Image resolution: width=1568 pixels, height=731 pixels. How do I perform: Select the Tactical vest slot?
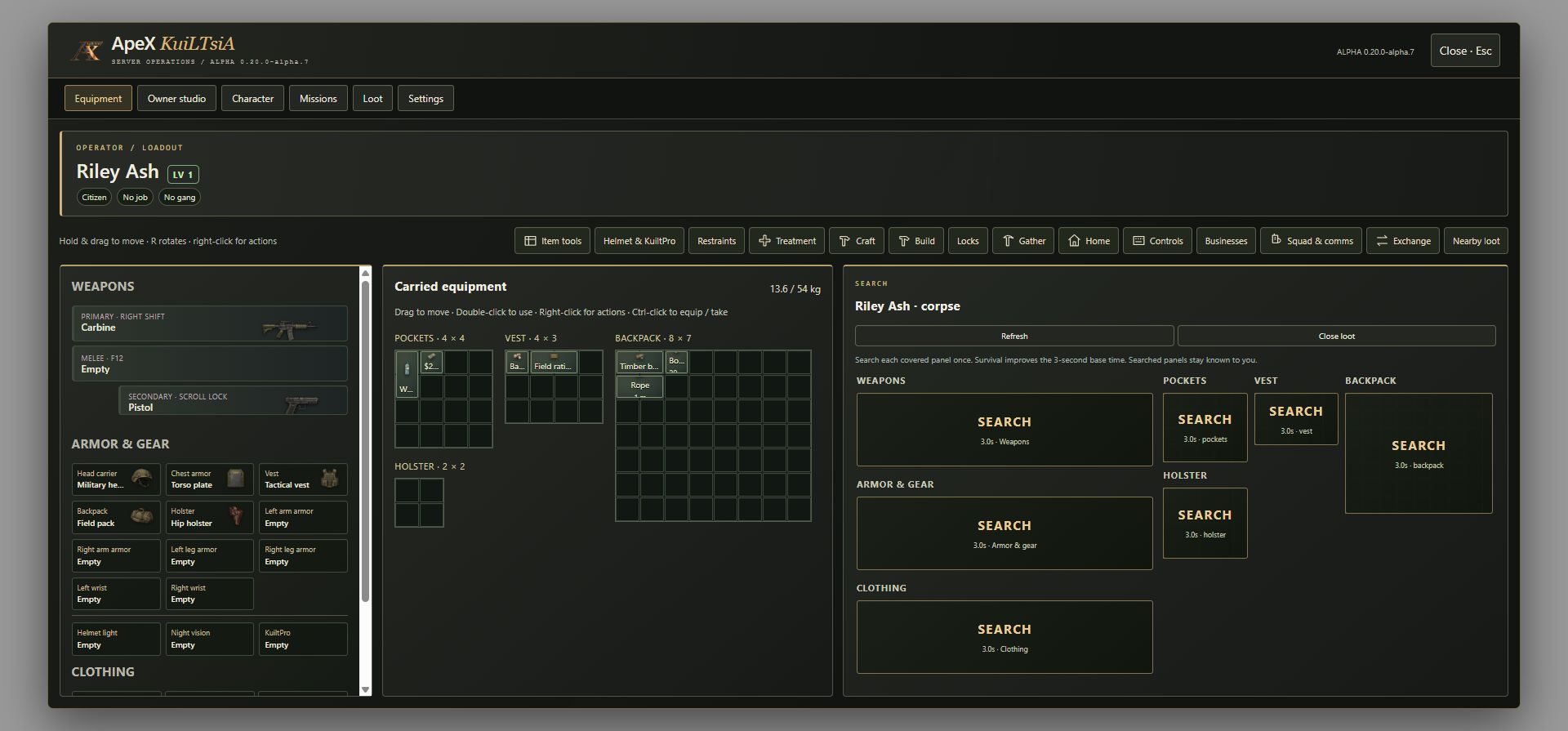pos(303,479)
